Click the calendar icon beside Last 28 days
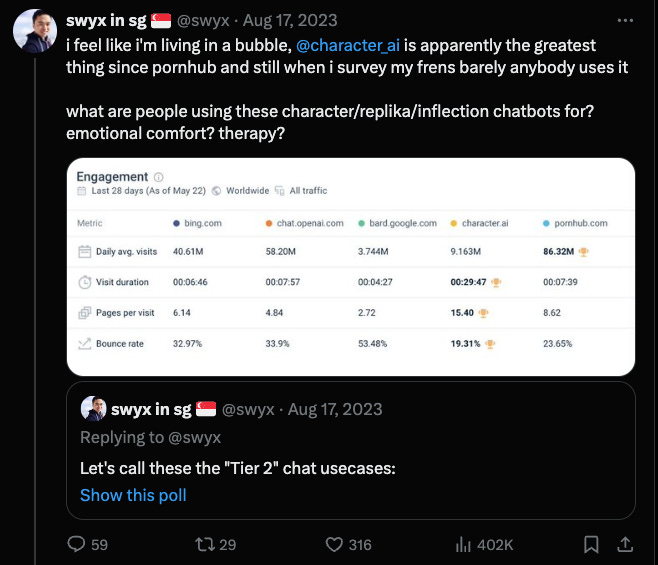 pyautogui.click(x=81, y=191)
